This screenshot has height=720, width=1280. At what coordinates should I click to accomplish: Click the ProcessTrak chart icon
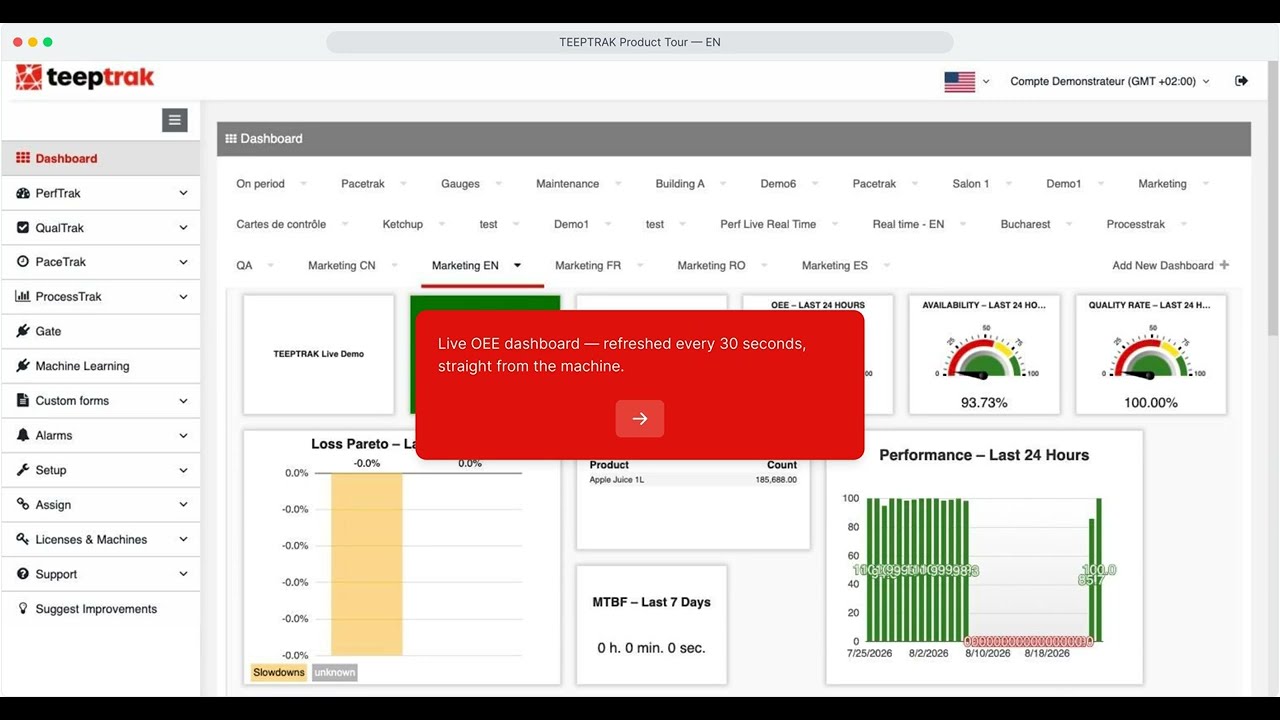click(23, 296)
